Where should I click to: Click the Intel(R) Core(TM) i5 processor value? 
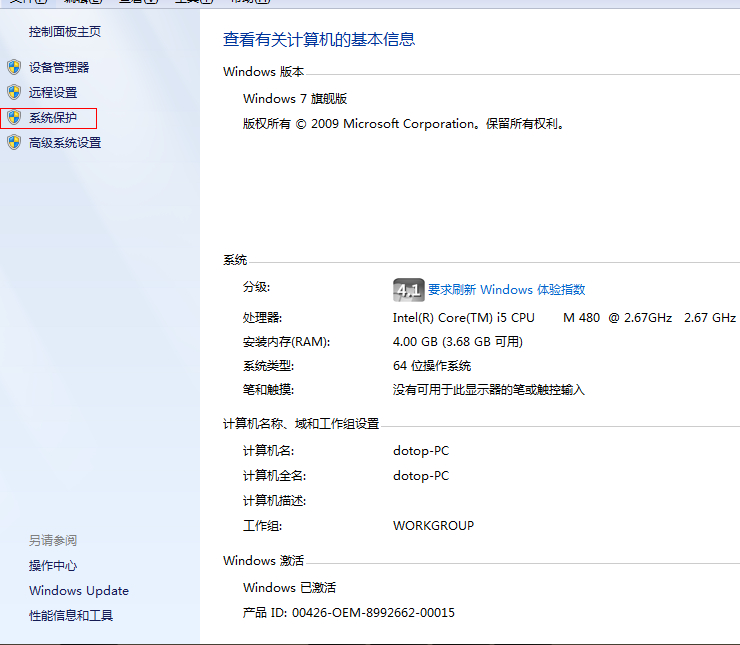pos(564,318)
